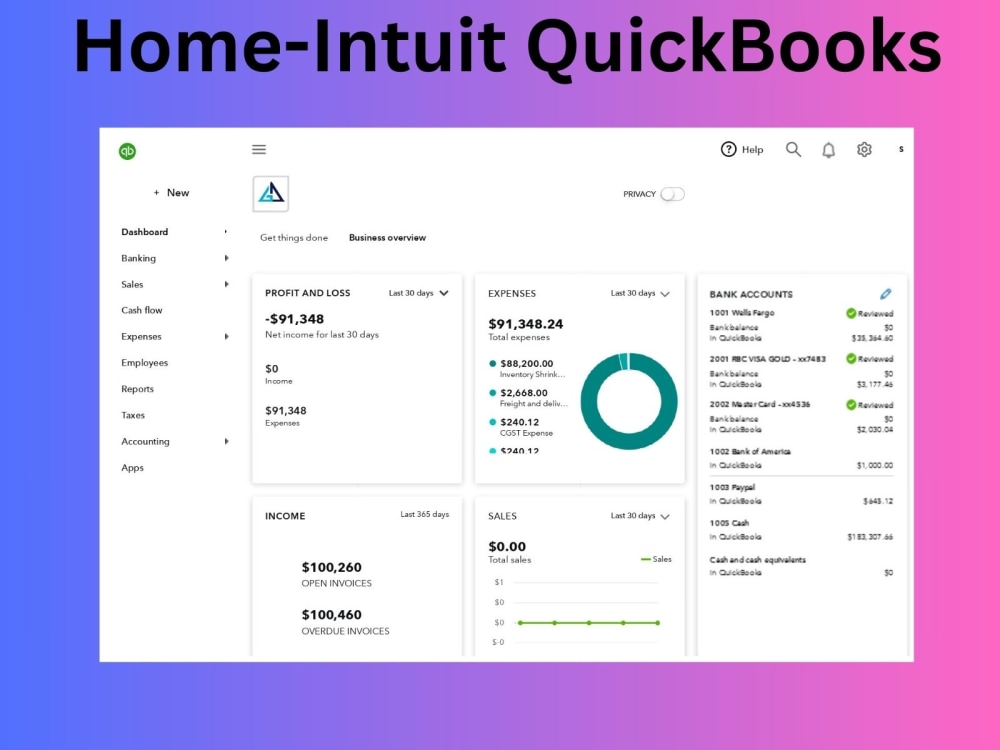1000x750 pixels.
Task: Toggle the Privacy switch
Action: (671, 194)
